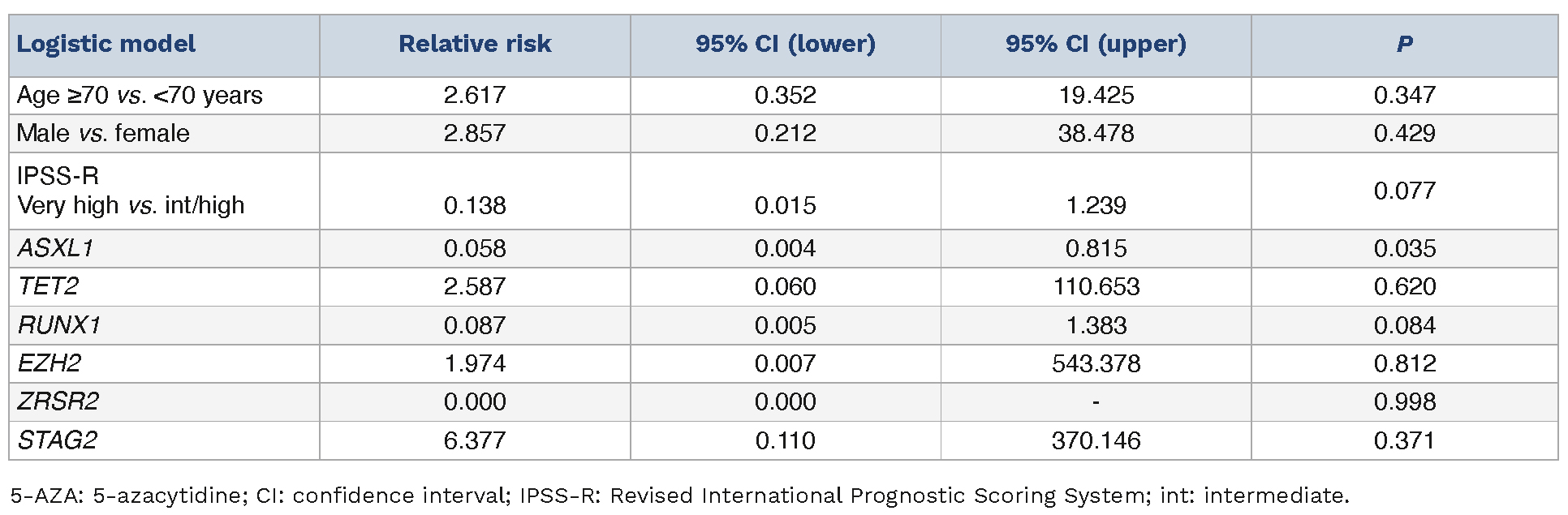Click the abbreviations footnote below the table

coord(679,496)
